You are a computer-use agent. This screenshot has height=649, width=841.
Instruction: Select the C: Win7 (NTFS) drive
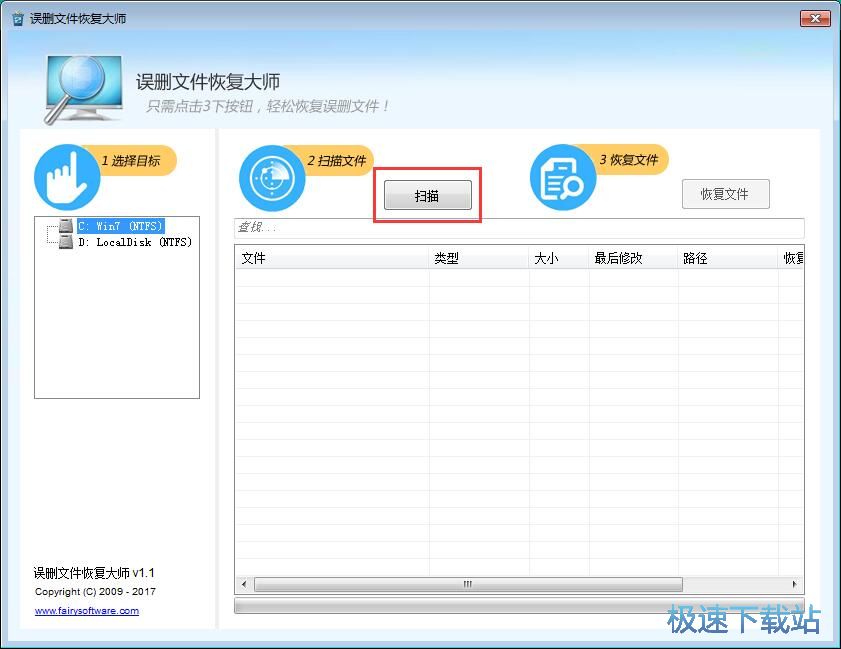click(x=120, y=226)
